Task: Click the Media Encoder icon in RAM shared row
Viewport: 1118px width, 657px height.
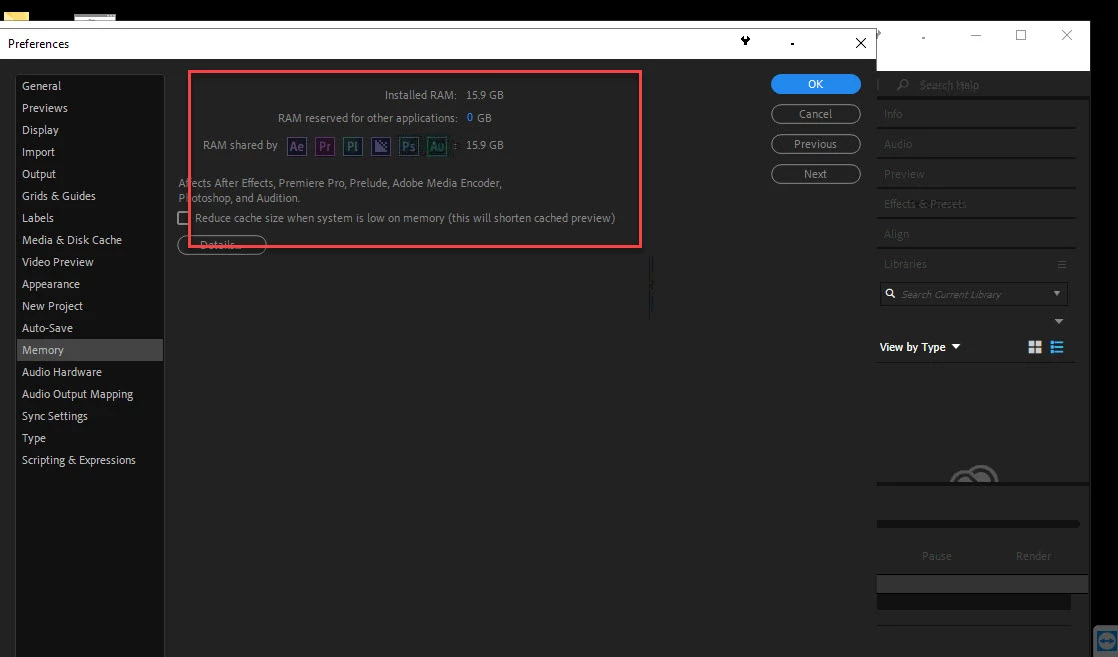Action: click(381, 146)
